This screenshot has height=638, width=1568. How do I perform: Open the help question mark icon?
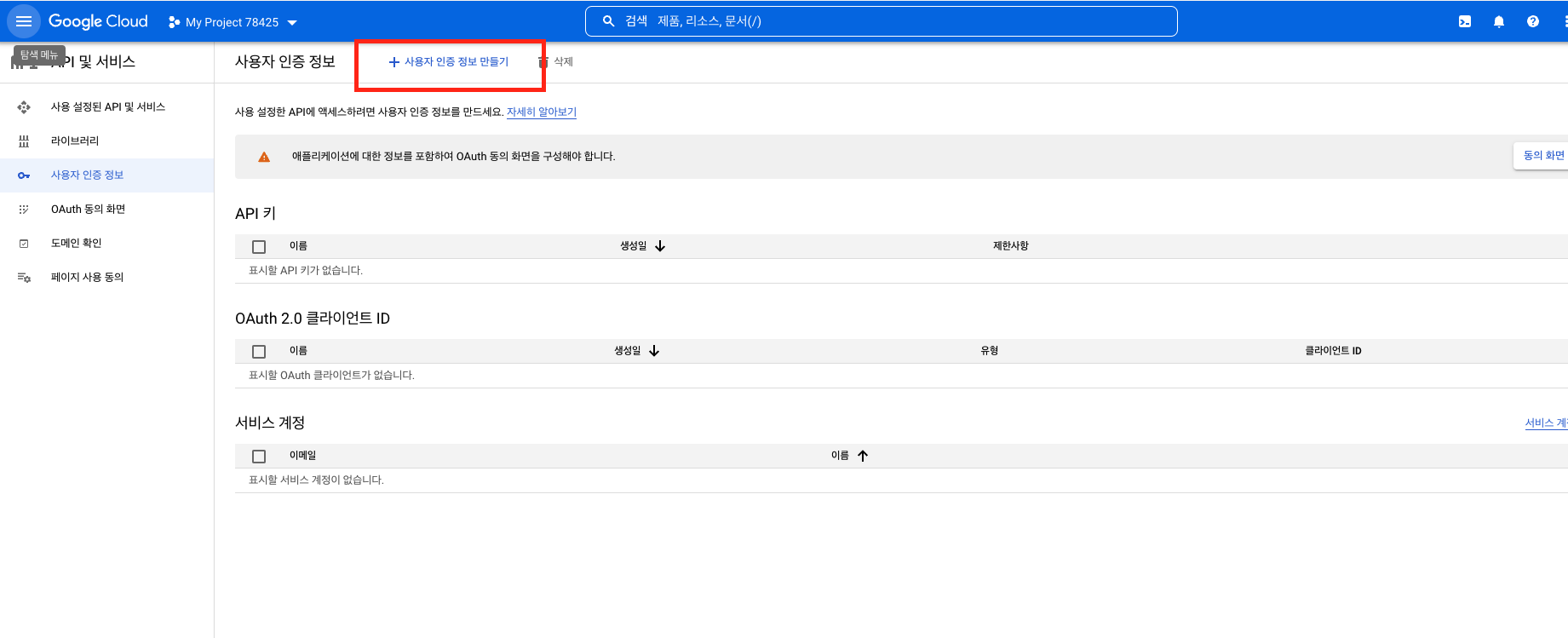tap(1532, 22)
